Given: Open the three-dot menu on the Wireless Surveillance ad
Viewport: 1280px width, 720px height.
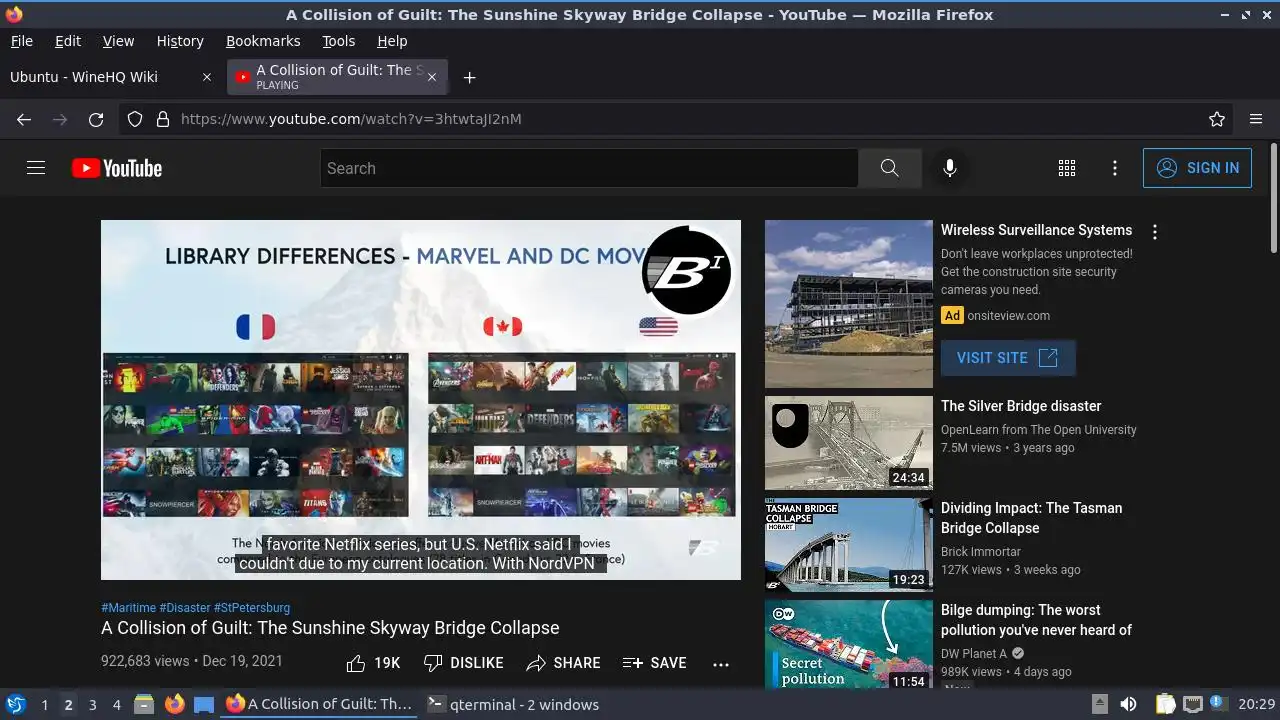Looking at the screenshot, I should click(x=1155, y=232).
